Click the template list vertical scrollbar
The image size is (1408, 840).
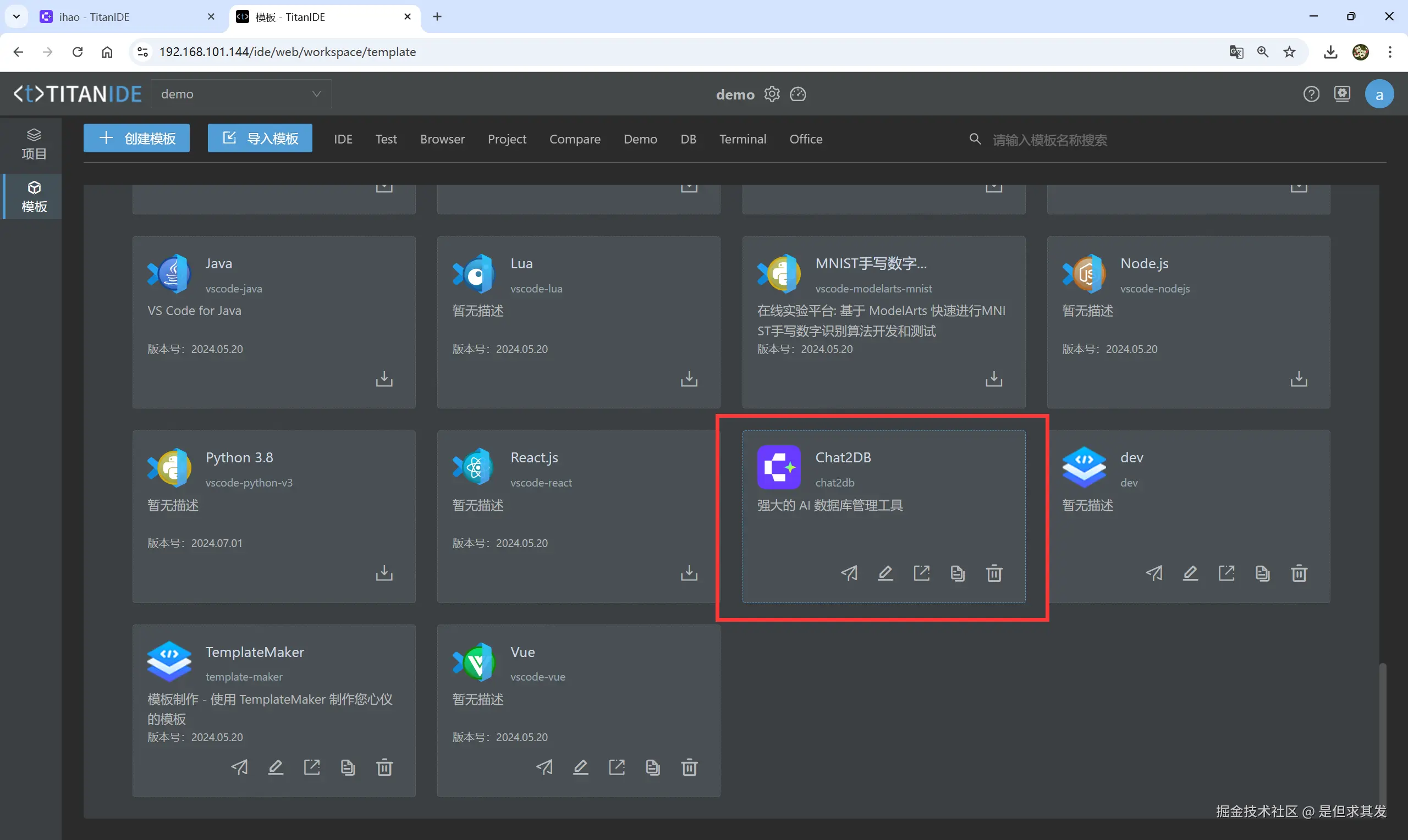[x=1383, y=736]
